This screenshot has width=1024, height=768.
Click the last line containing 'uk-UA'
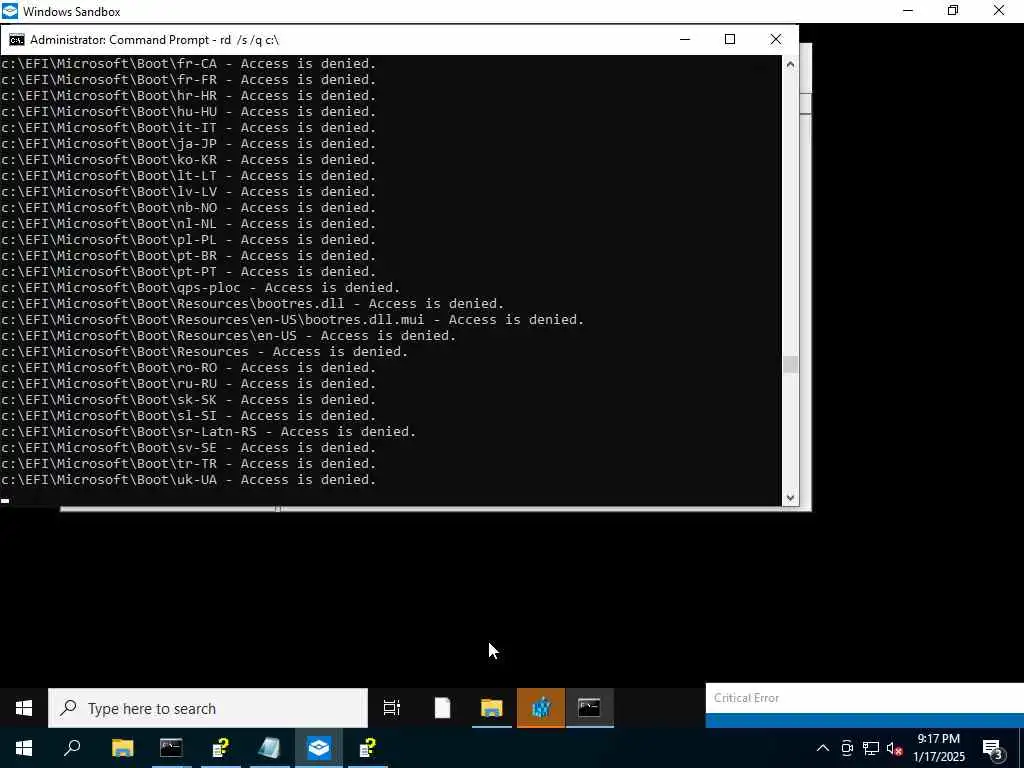tap(189, 479)
